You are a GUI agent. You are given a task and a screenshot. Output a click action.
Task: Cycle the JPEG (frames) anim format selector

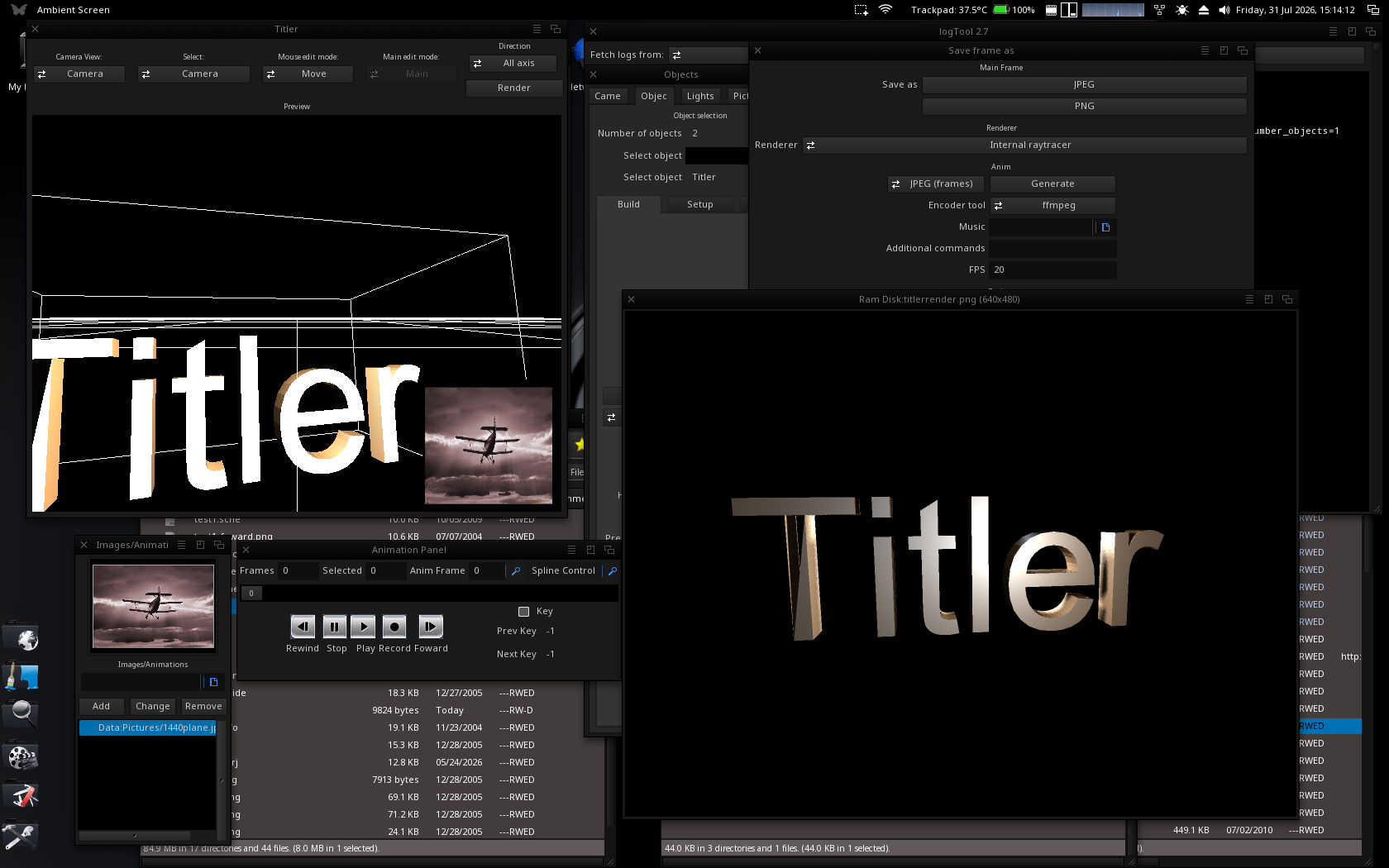point(936,184)
